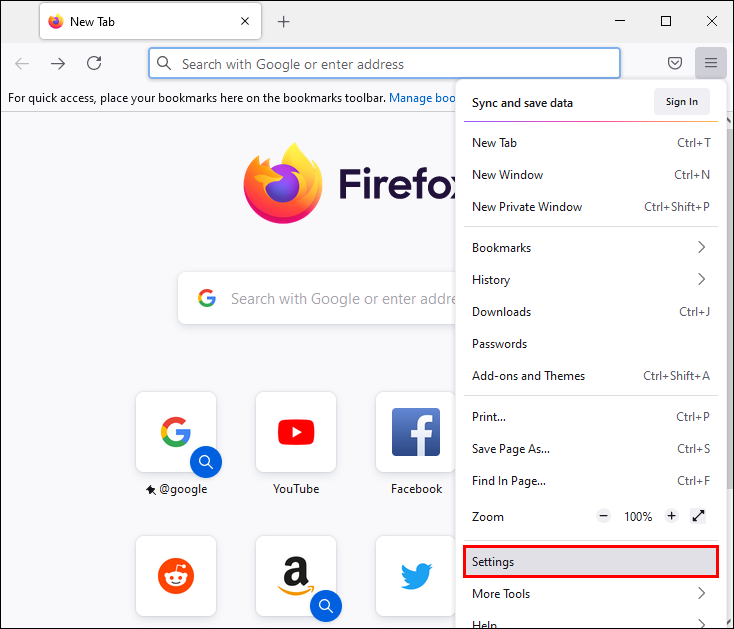Viewport: 734px width, 629px height.
Task: Reset zoom by clicking 100%
Action: coord(638,517)
